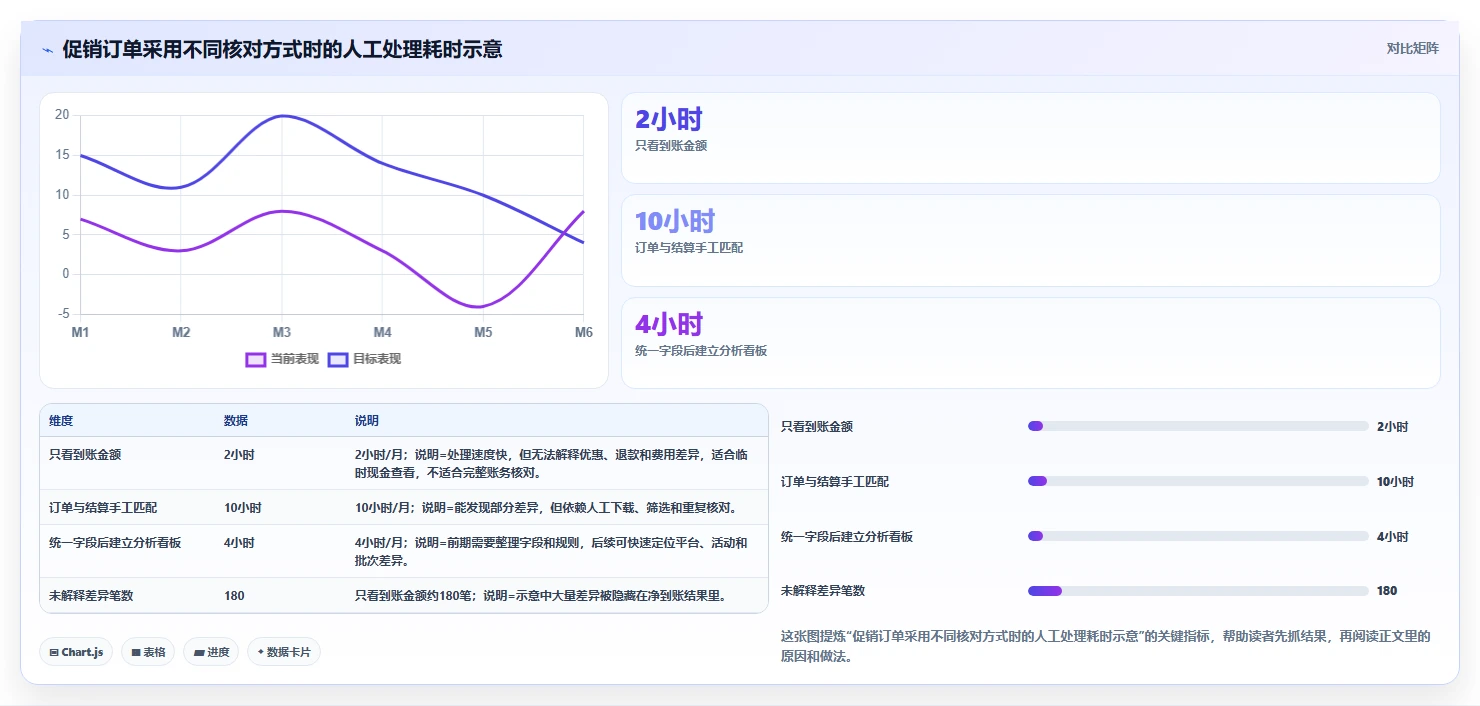This screenshot has height=706, width=1480.
Task: Click the 对比矩阵 label in header
Action: (1412, 48)
